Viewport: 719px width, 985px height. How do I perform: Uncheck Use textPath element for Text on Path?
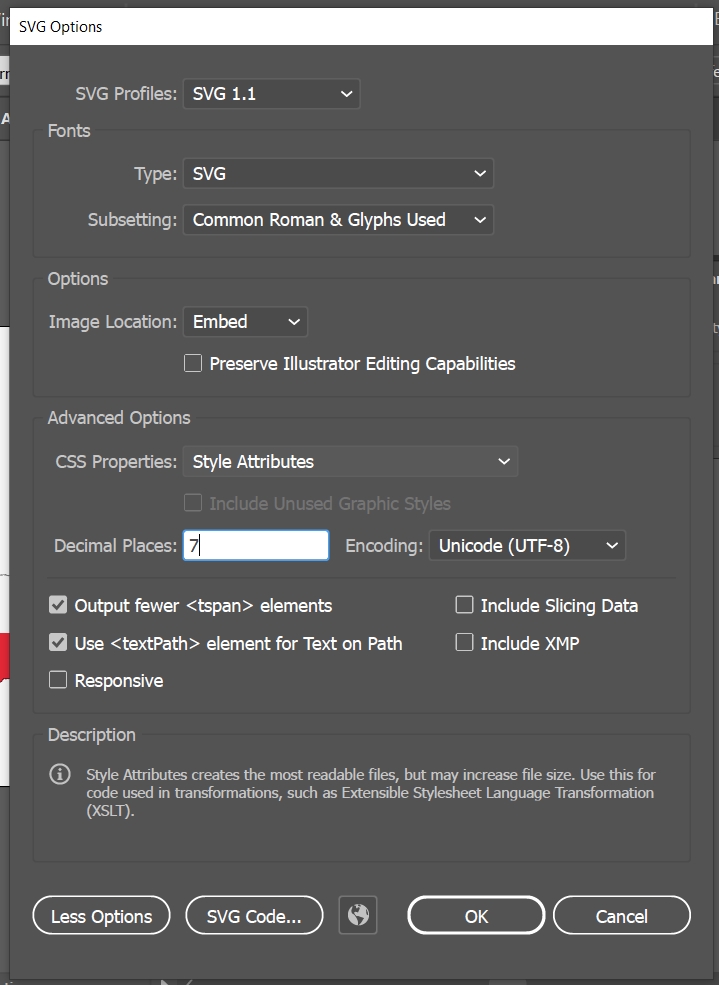pos(57,642)
